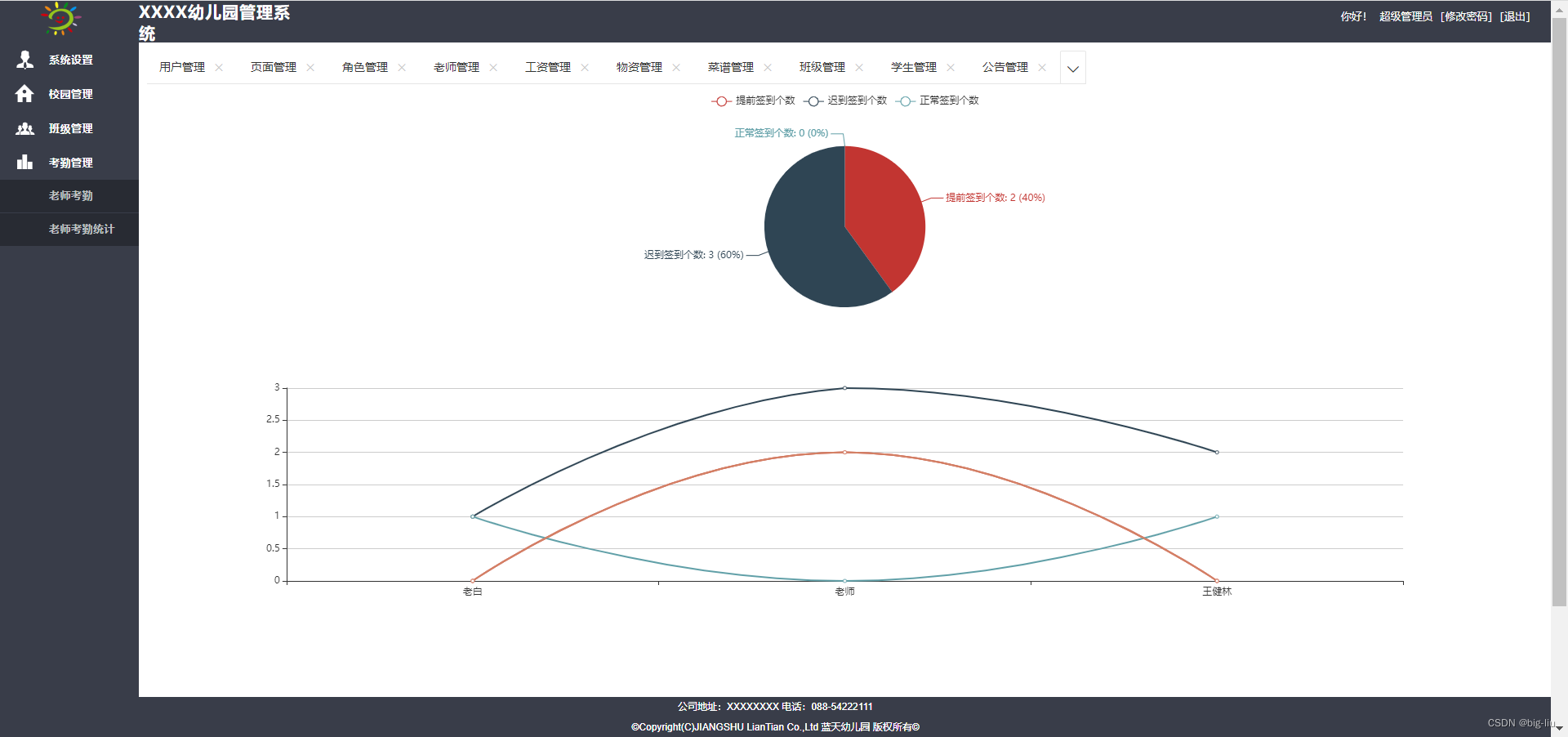Screen dimensions: 1568x737
Task: Click the 老师 peak point on orange line
Action: tap(844, 452)
